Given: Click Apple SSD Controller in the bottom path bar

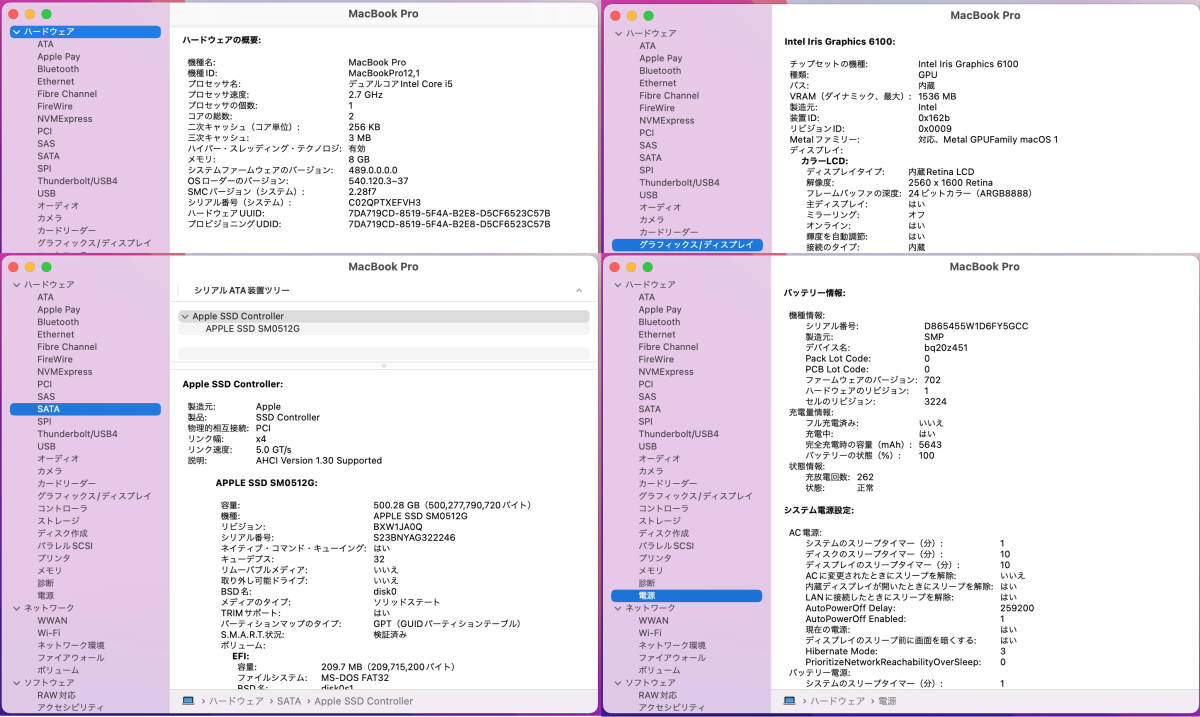Looking at the screenshot, I should (363, 701).
